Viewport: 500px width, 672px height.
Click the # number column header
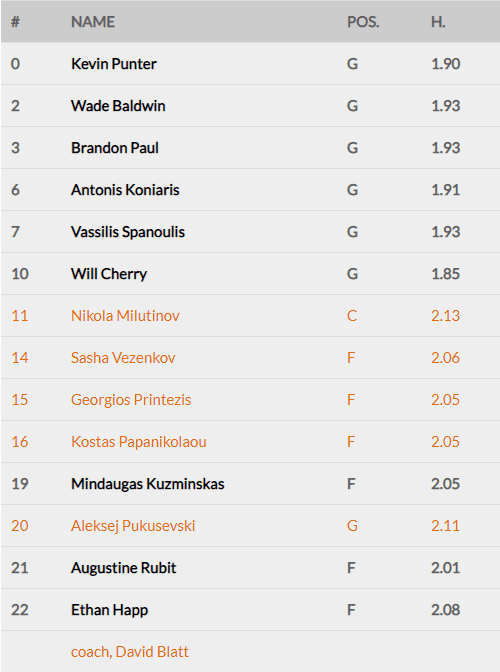tap(15, 22)
